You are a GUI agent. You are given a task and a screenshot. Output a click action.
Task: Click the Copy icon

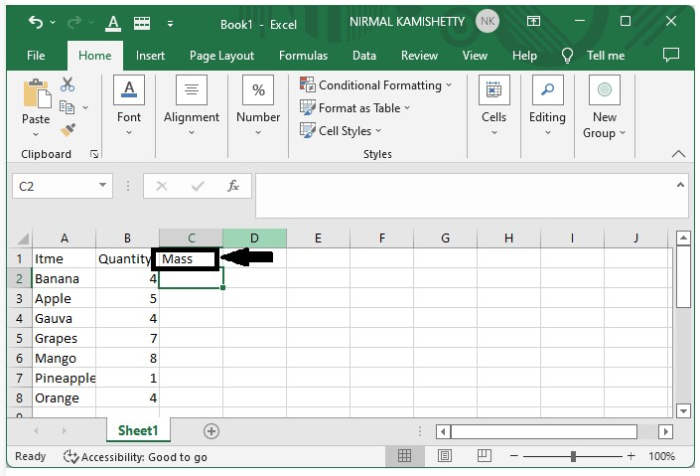[x=67, y=107]
